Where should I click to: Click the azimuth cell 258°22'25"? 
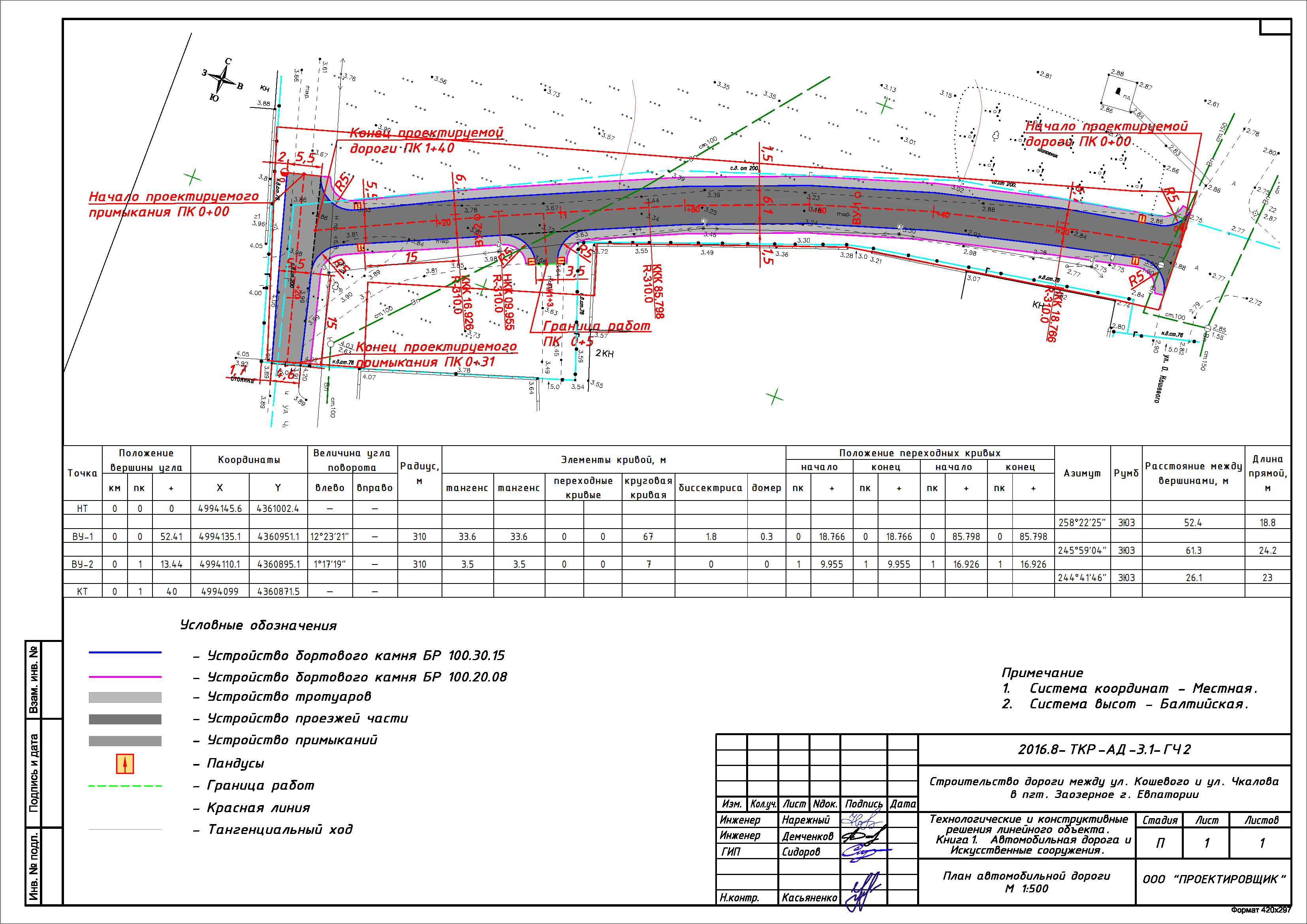click(1082, 523)
